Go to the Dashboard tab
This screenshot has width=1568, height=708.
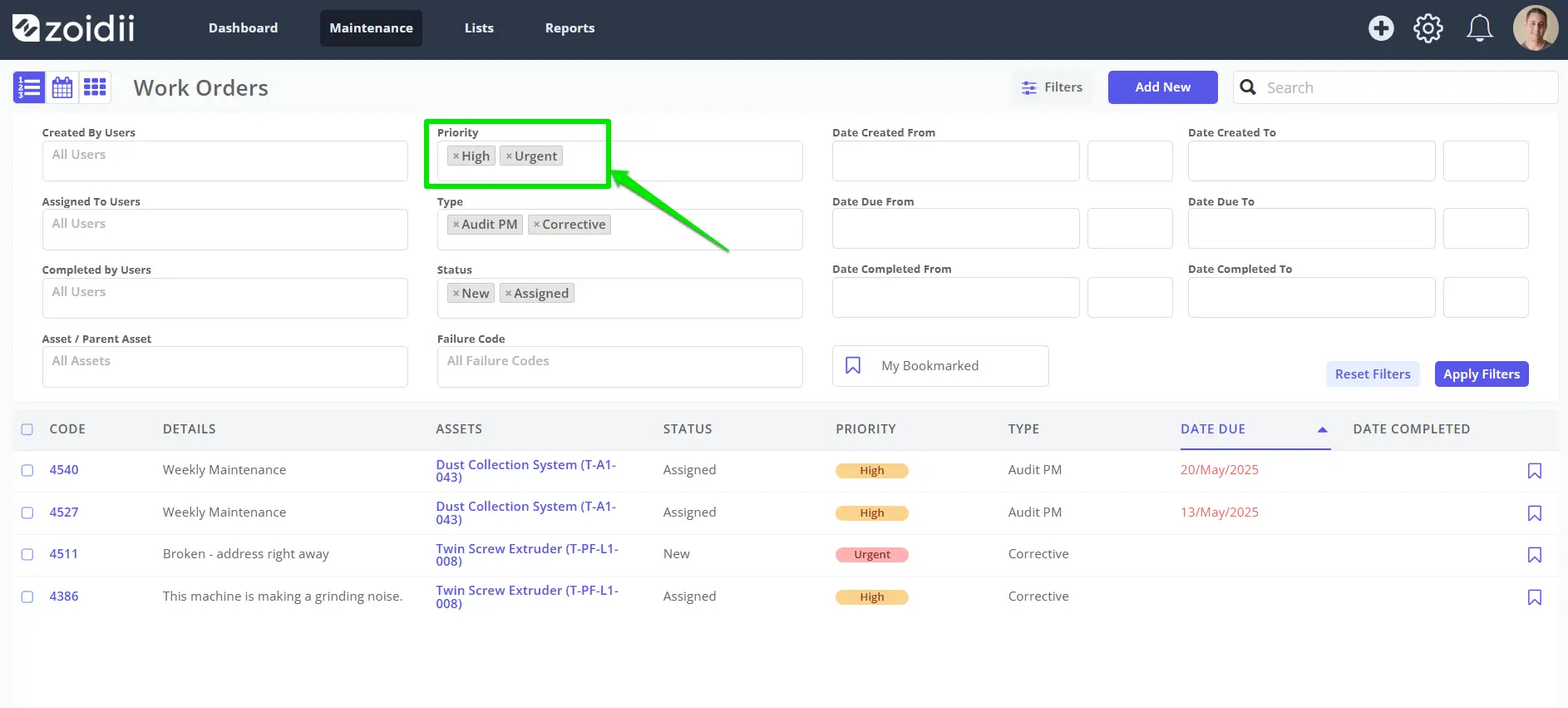[x=243, y=28]
